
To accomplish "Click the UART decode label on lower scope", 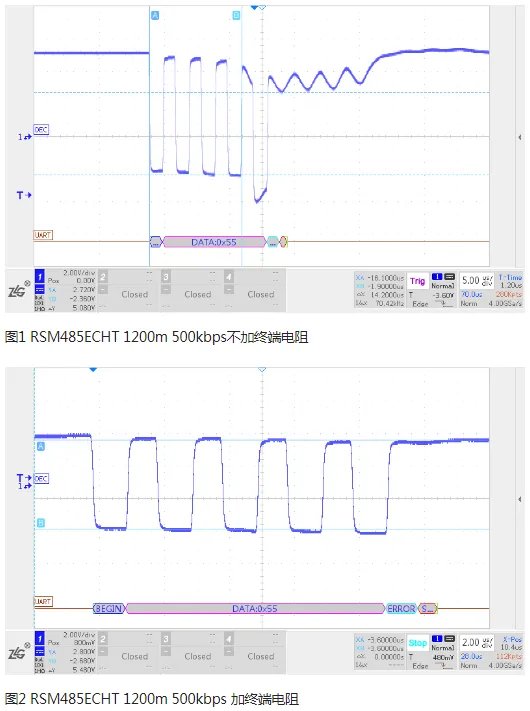I will pos(43,601).
